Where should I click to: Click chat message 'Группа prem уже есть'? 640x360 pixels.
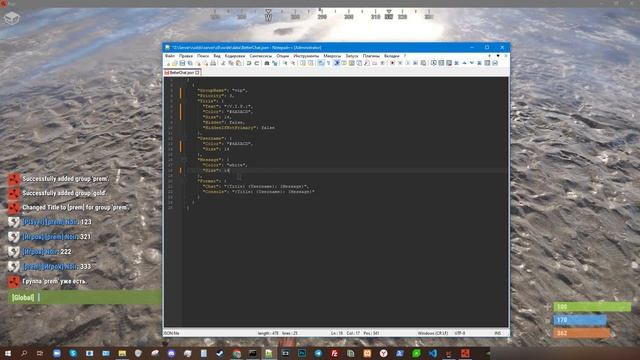[54, 281]
